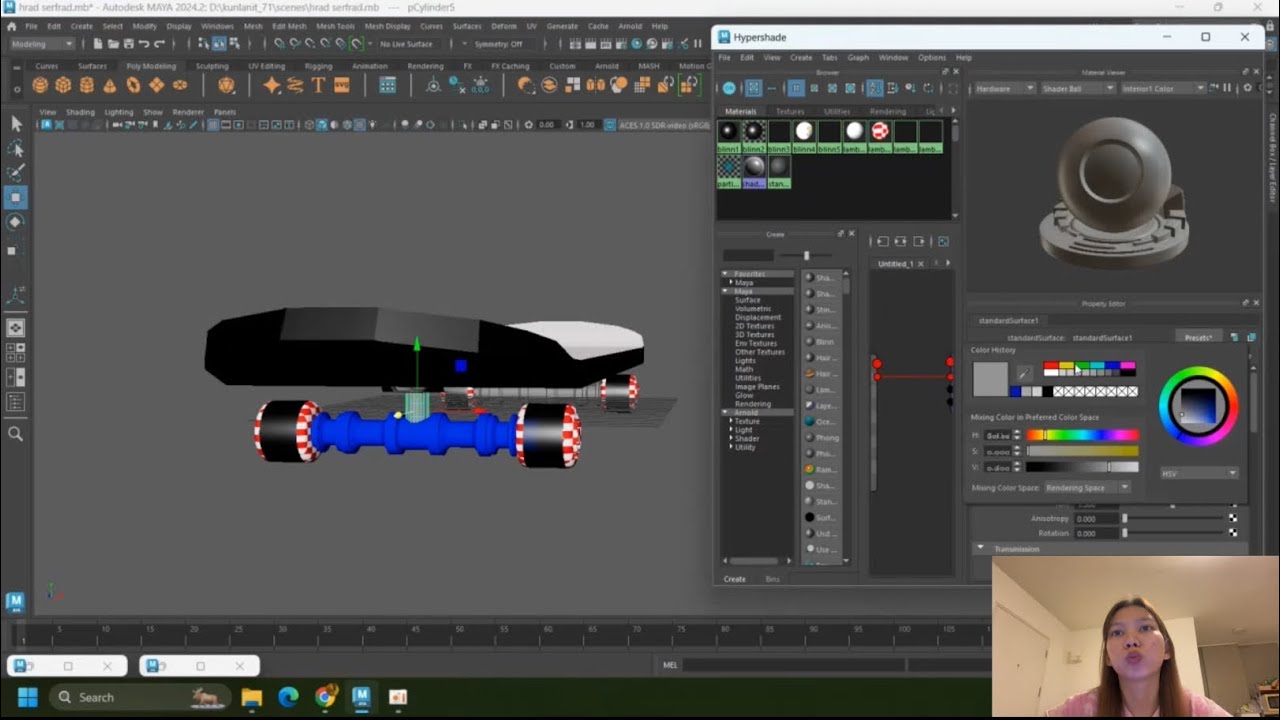The image size is (1280, 720).
Task: Open the Hardware renderer dropdown
Action: [1006, 88]
